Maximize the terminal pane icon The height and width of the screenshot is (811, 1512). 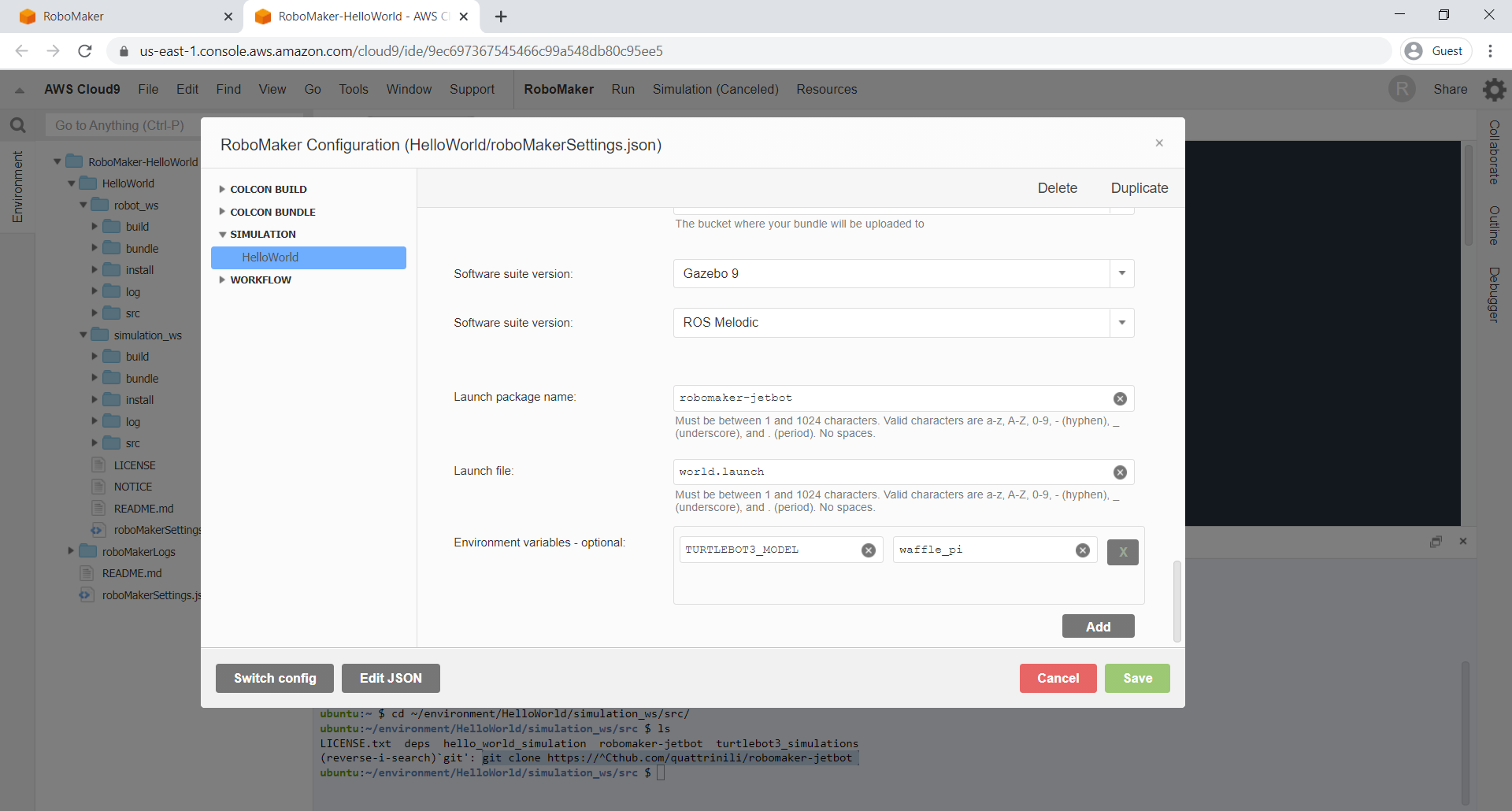pos(1436,542)
